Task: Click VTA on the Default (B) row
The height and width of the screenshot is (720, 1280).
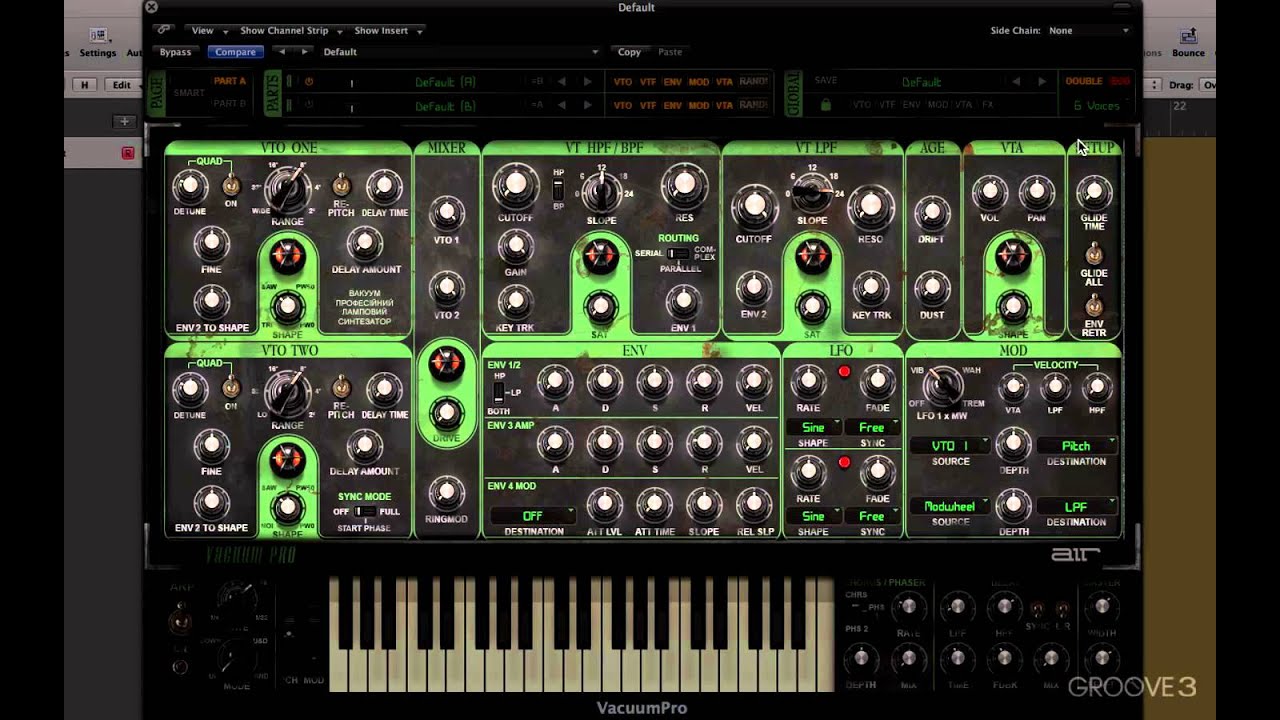Action: (725, 105)
